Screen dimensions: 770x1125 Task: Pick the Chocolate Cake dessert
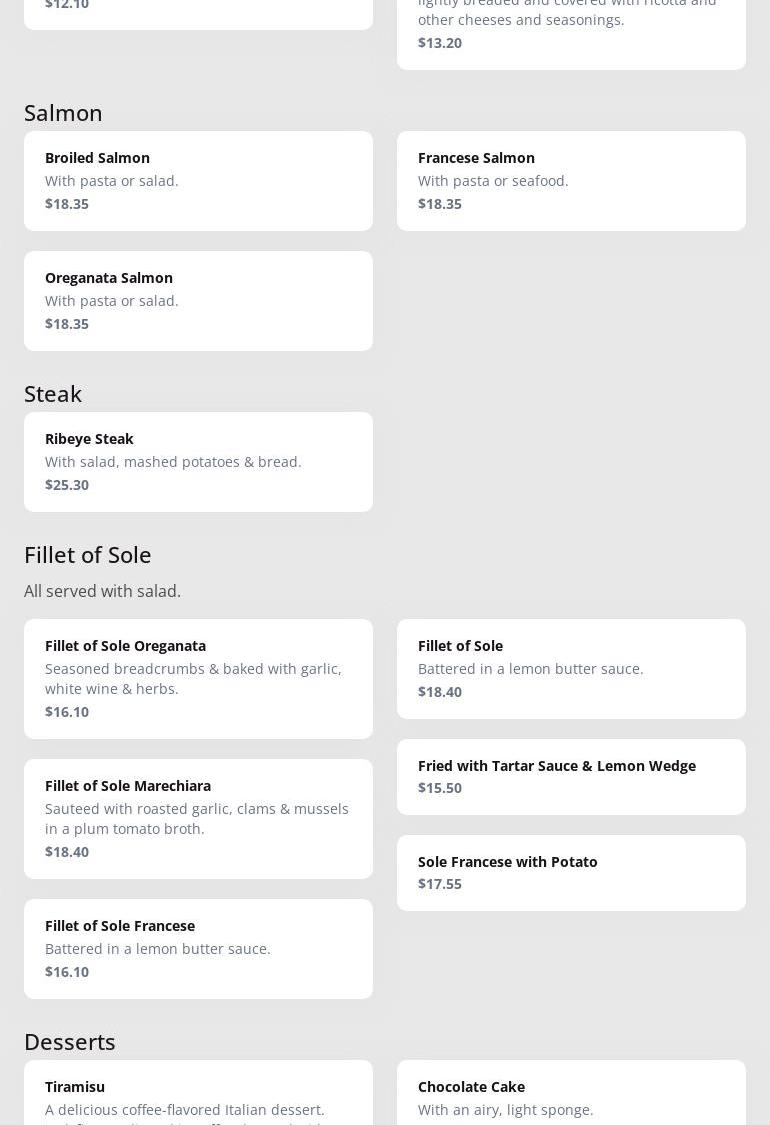coord(571,1094)
